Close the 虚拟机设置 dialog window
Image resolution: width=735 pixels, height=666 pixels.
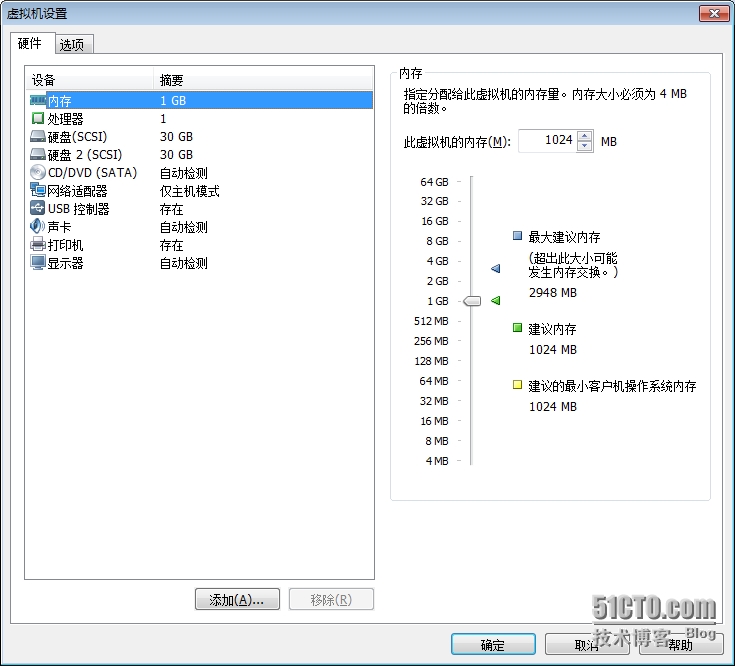[x=714, y=14]
